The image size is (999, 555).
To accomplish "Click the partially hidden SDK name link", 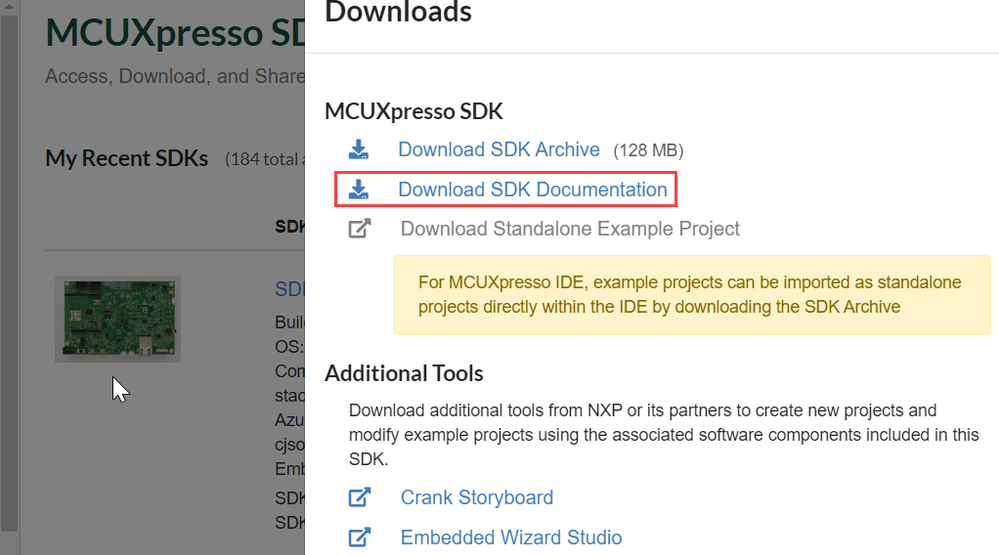I will (x=289, y=289).
